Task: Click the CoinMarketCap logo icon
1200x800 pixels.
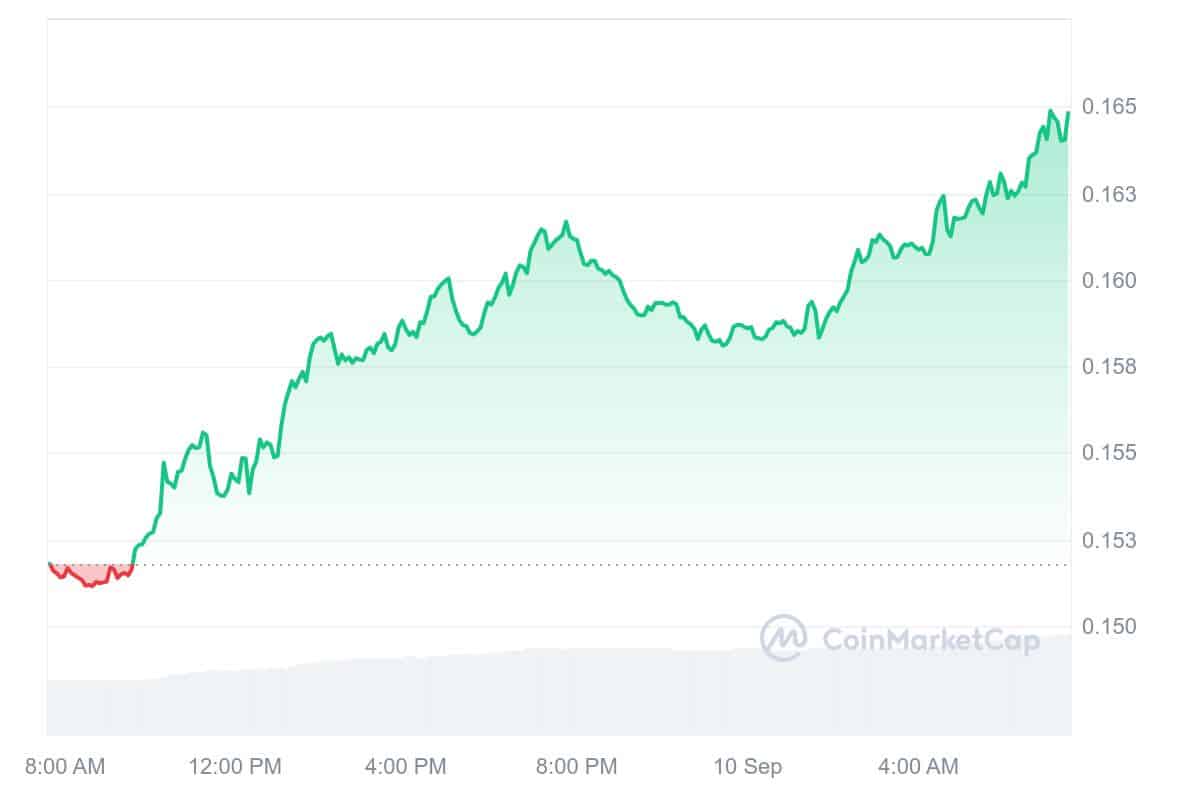Action: click(x=783, y=638)
